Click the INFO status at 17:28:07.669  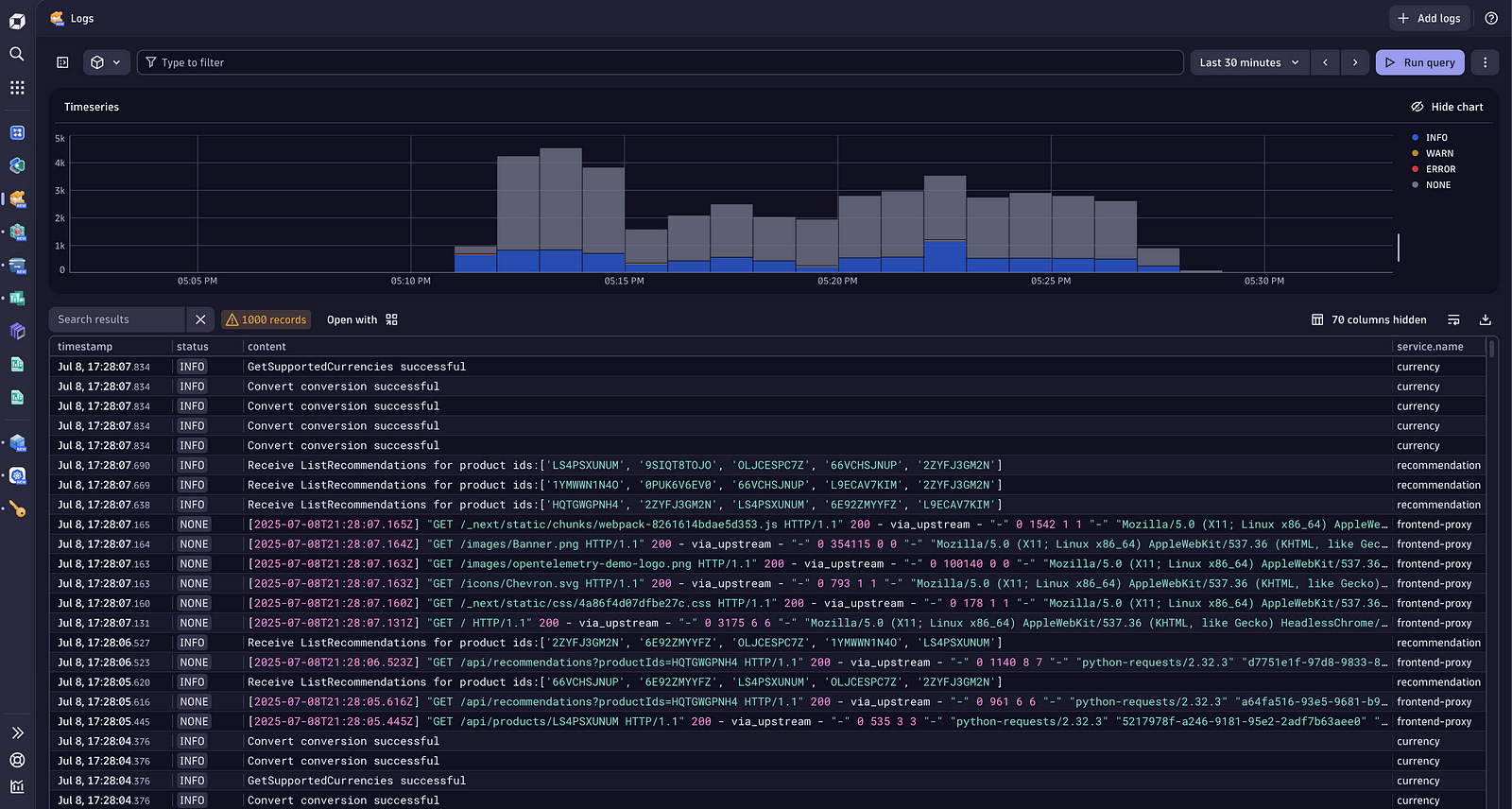point(192,485)
